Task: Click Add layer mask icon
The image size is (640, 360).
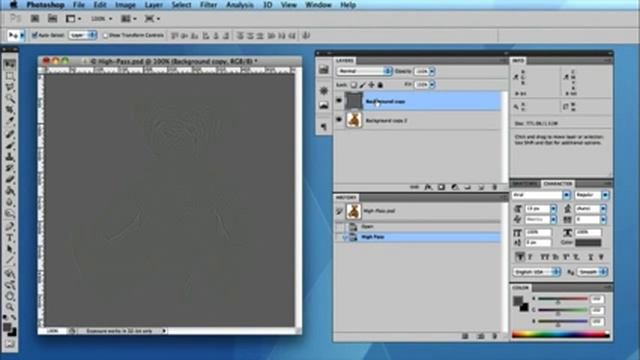Action: pyautogui.click(x=442, y=187)
